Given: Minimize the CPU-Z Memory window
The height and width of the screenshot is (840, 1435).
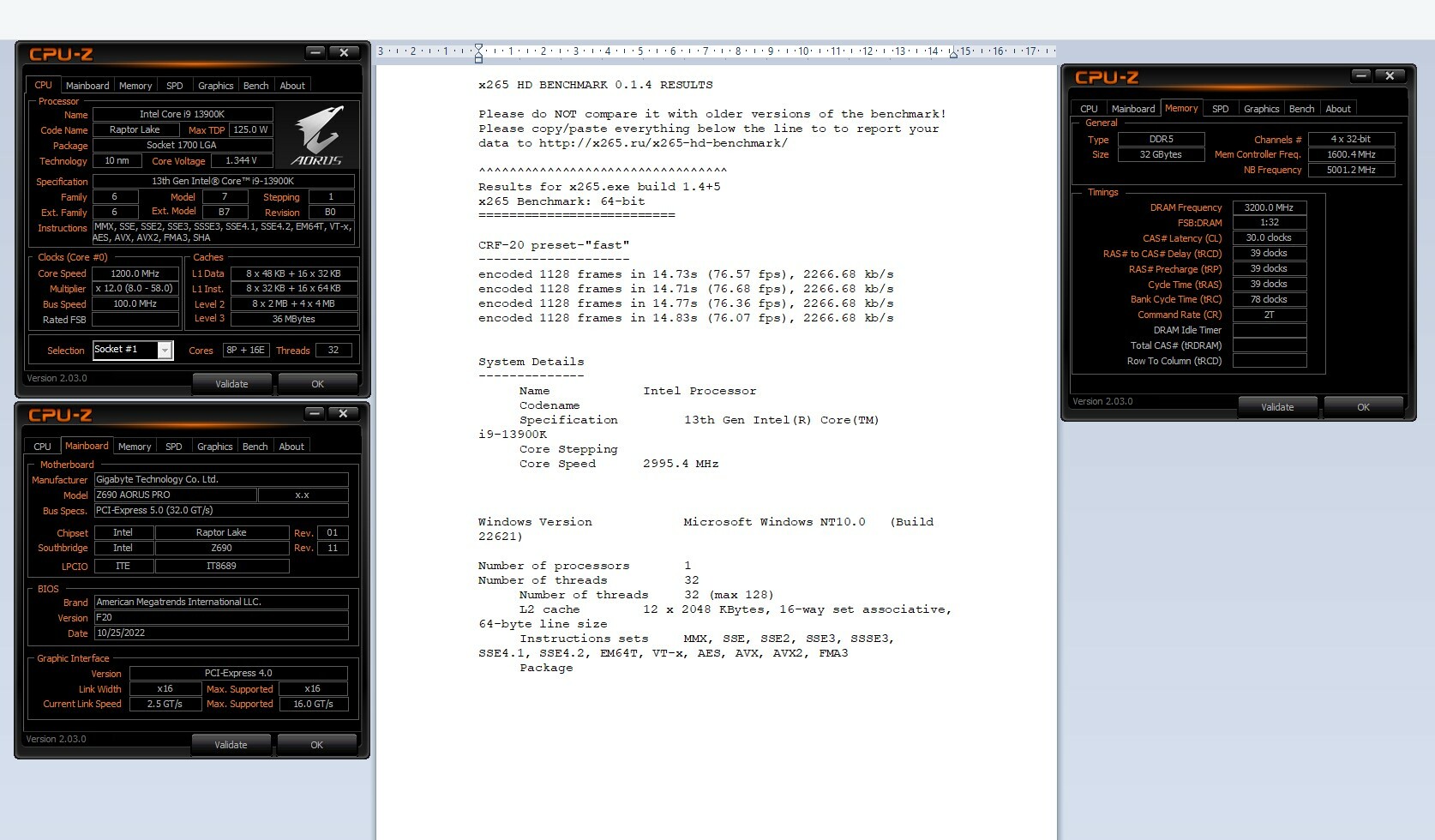Looking at the screenshot, I should pos(1361,76).
